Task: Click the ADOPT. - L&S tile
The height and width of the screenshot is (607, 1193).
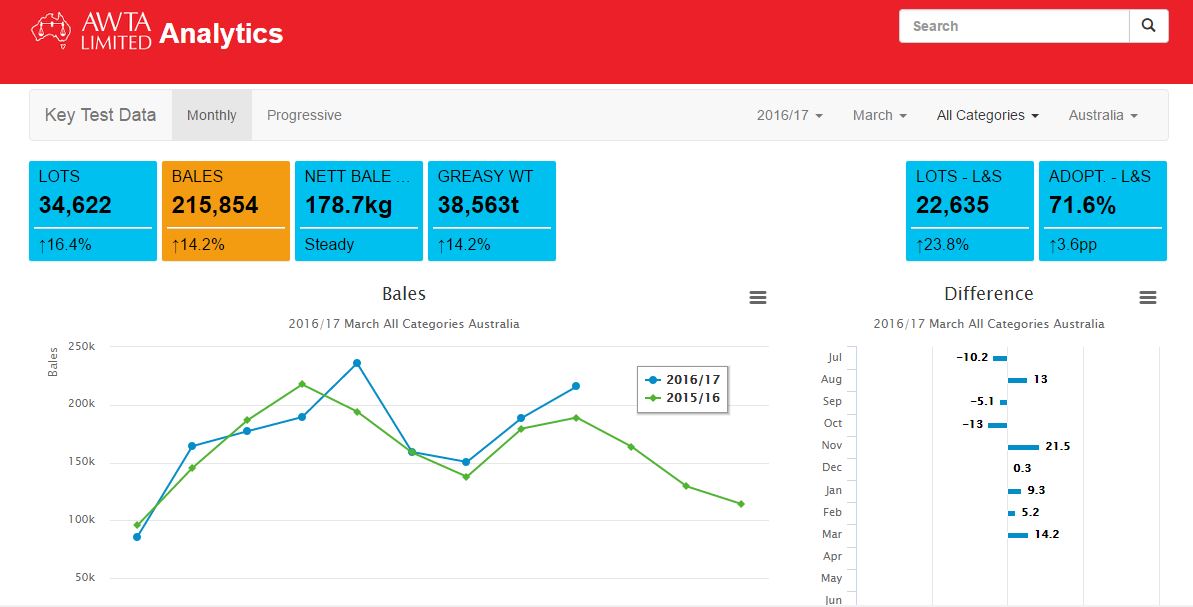Action: point(1103,210)
